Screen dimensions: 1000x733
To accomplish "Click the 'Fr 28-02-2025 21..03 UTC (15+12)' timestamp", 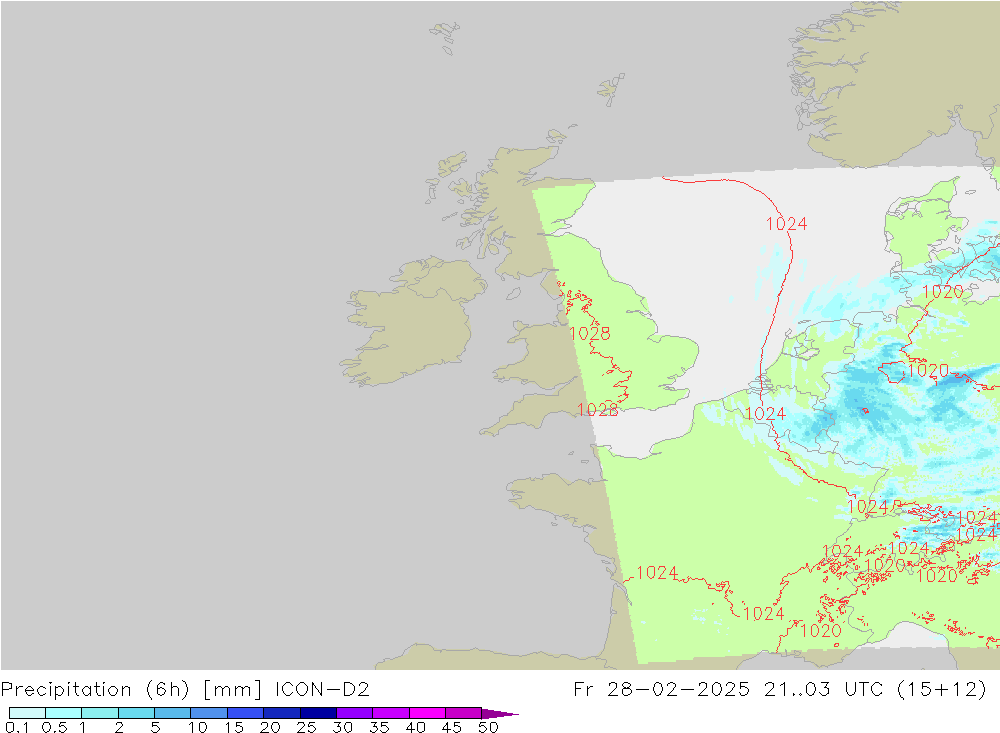I will click(779, 690).
